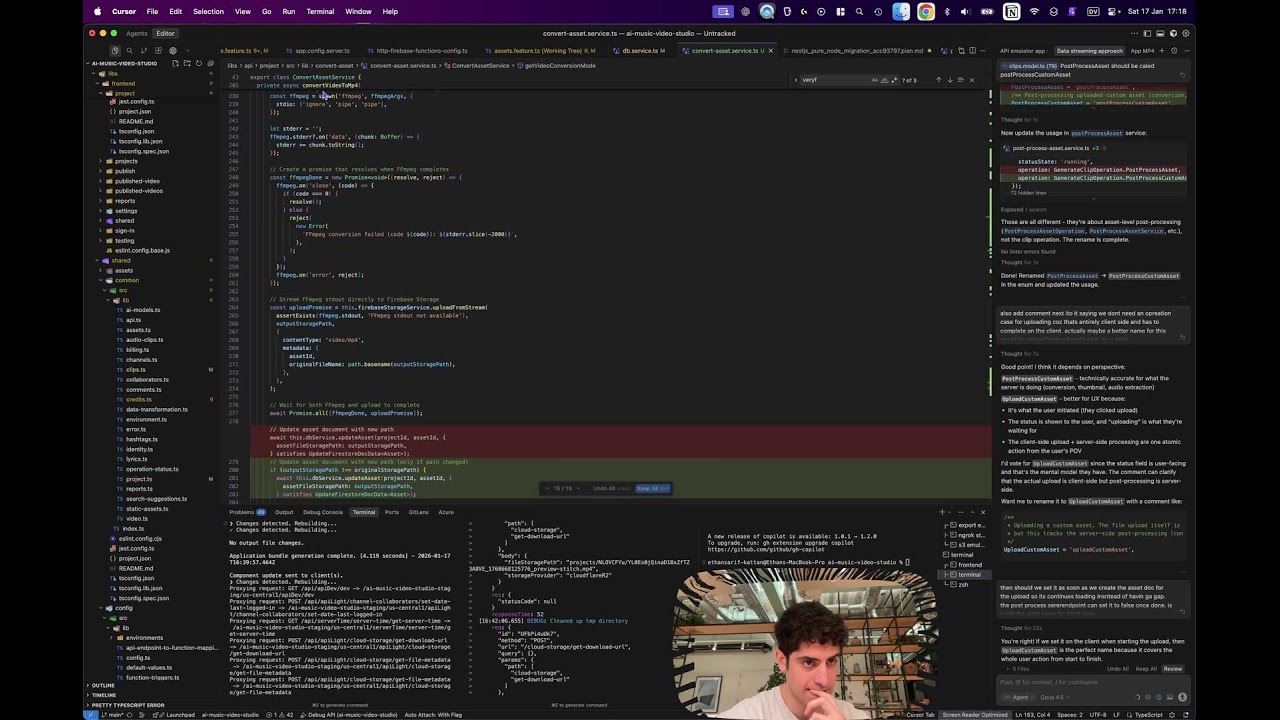The image size is (1280, 720).
Task: Switch to Editor mode at top left
Action: 165,33
